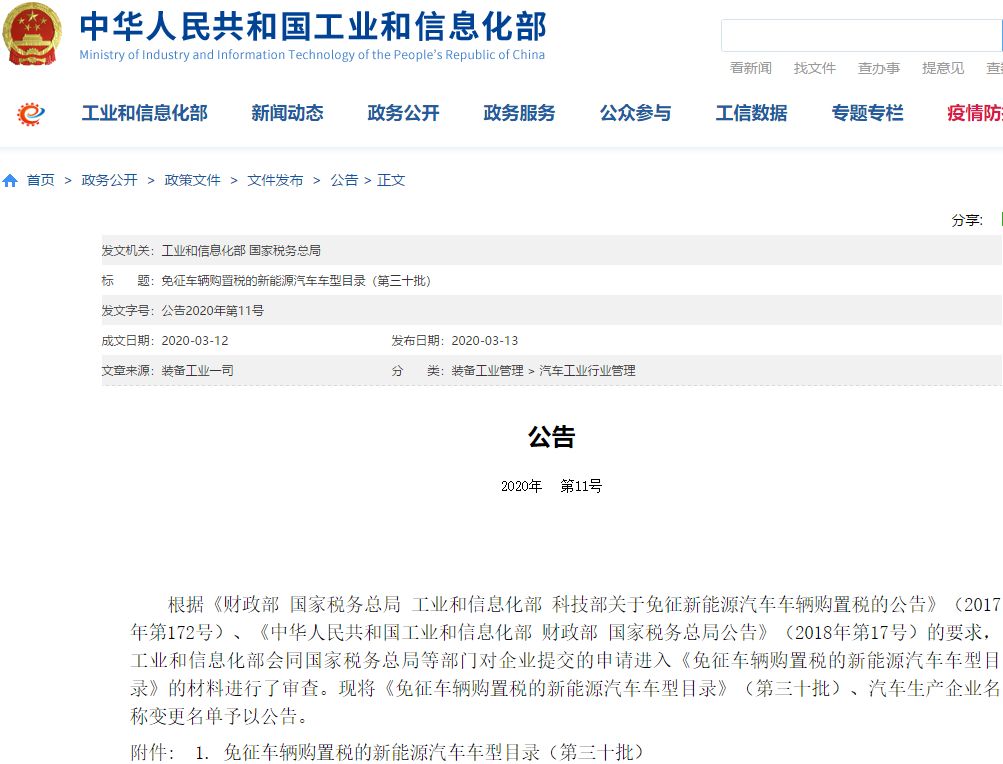Click category 装备工业管理 > 汽车工业行业管理
Screen dimensions: 1003x764
tap(544, 371)
